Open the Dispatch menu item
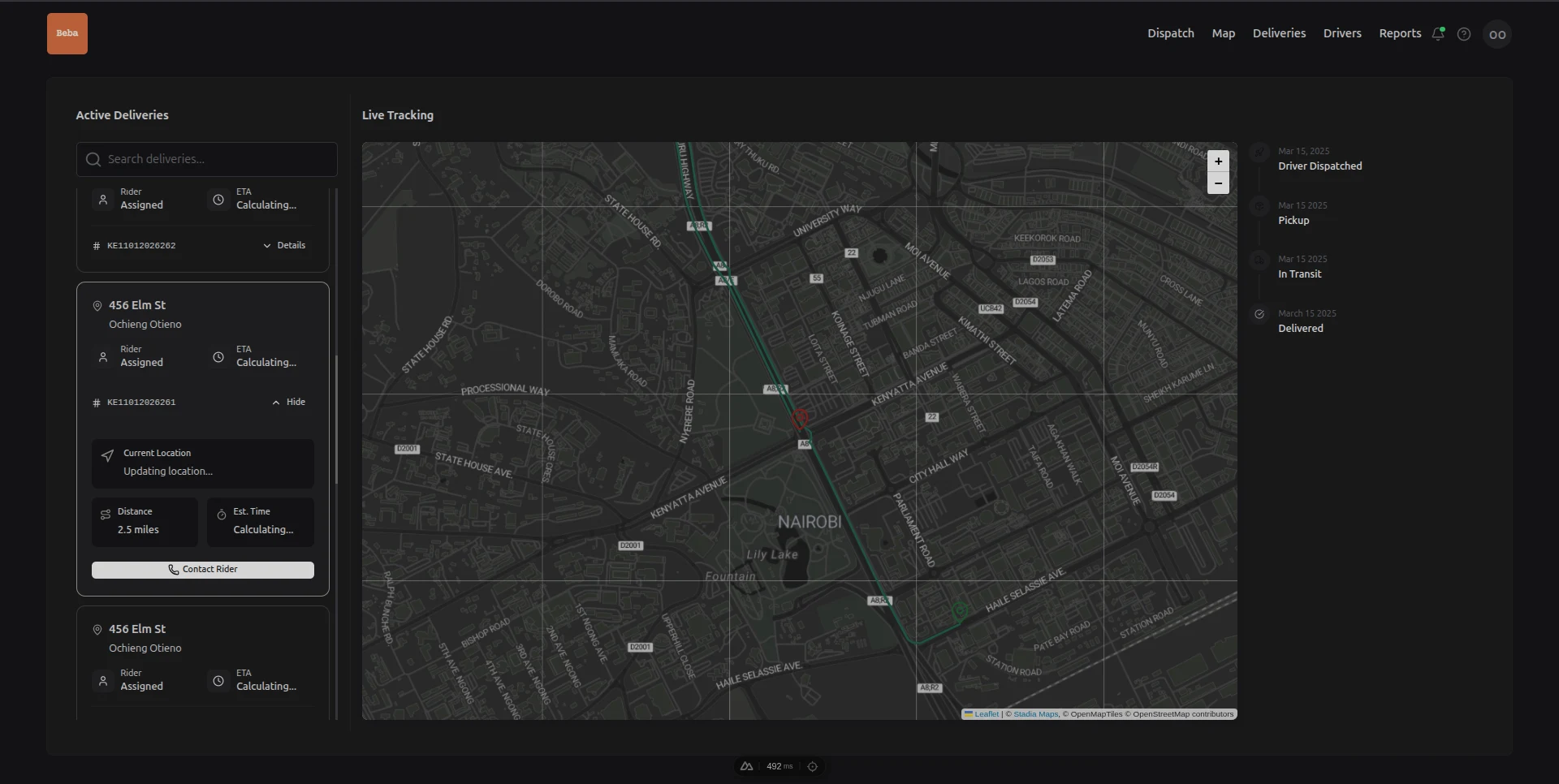The width and height of the screenshot is (1559, 784). coord(1170,33)
